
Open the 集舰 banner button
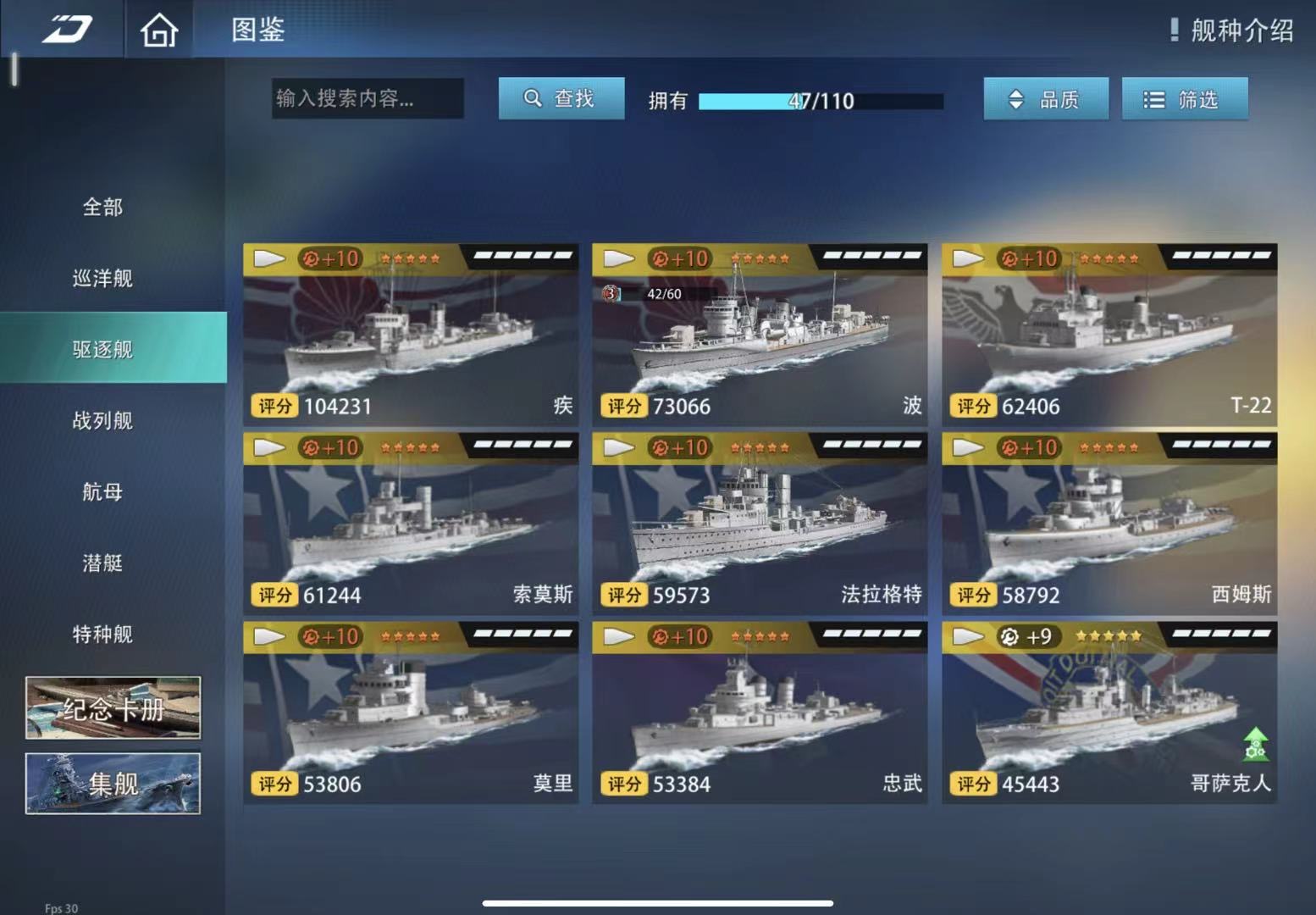pos(113,784)
